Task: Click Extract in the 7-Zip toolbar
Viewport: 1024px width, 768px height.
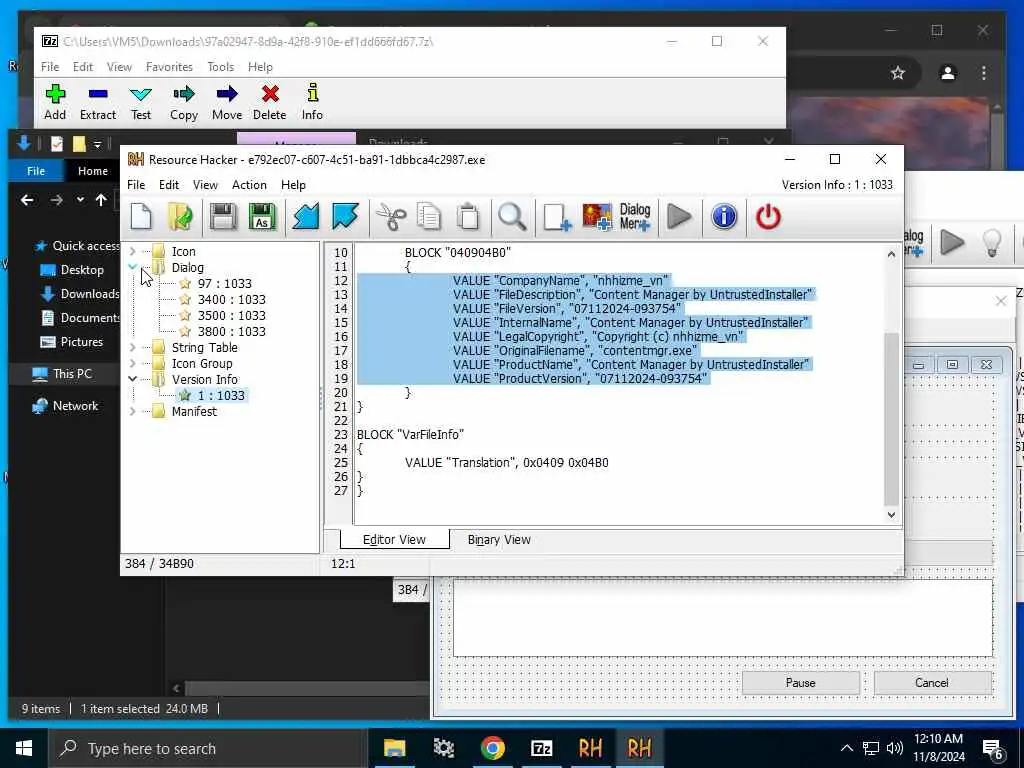Action: pos(98,103)
